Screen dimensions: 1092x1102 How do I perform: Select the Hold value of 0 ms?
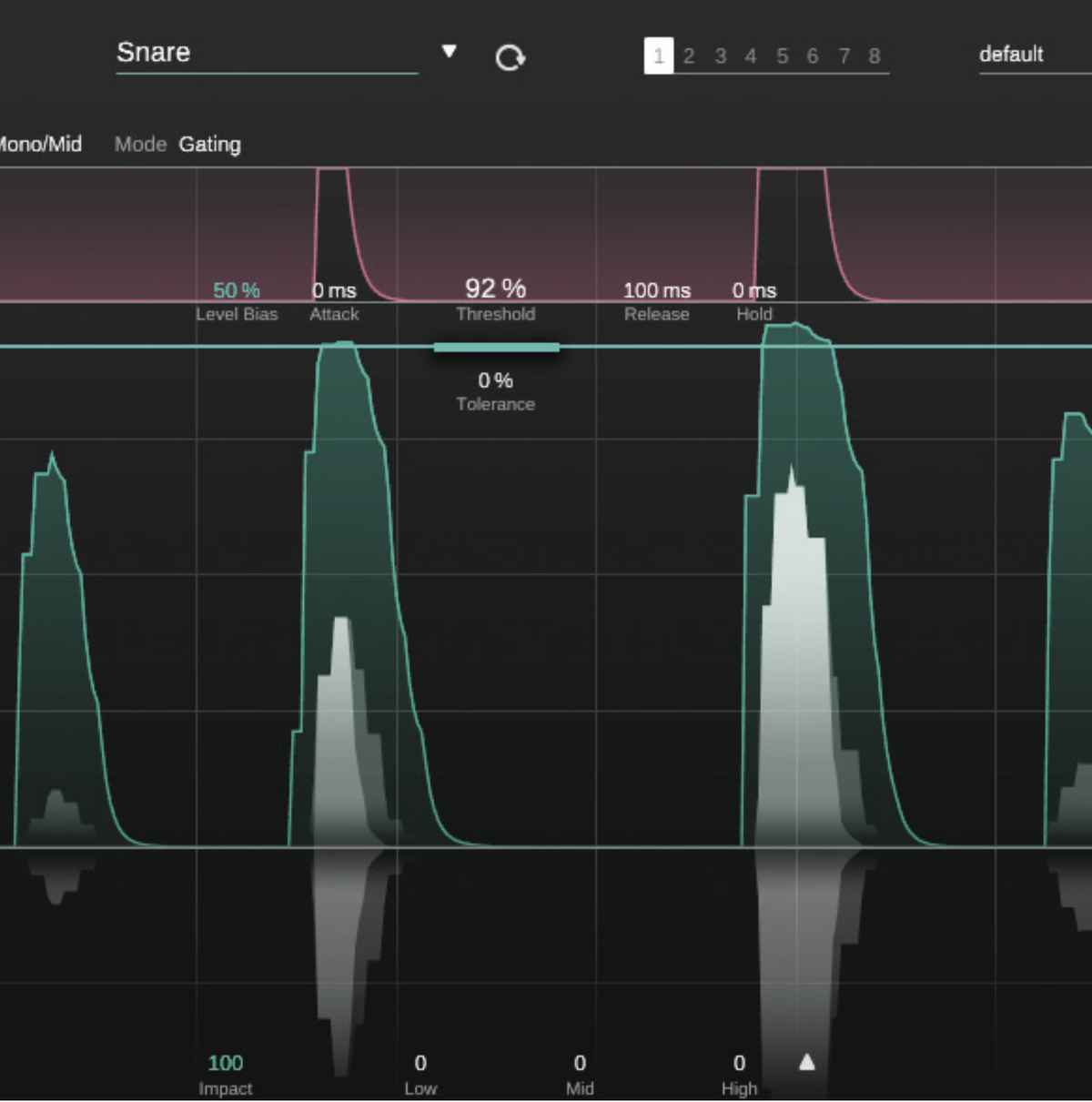[755, 290]
